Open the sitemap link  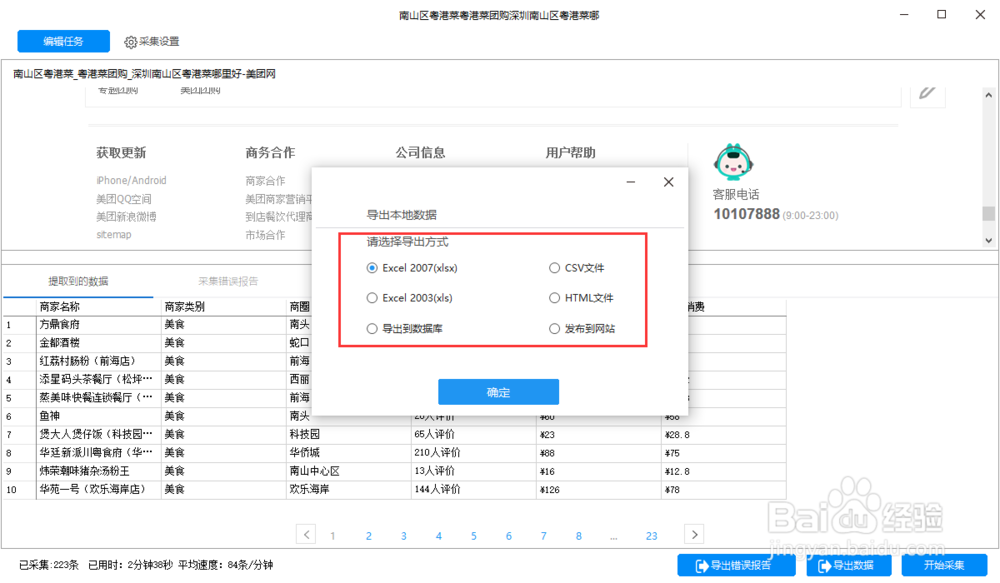(114, 235)
